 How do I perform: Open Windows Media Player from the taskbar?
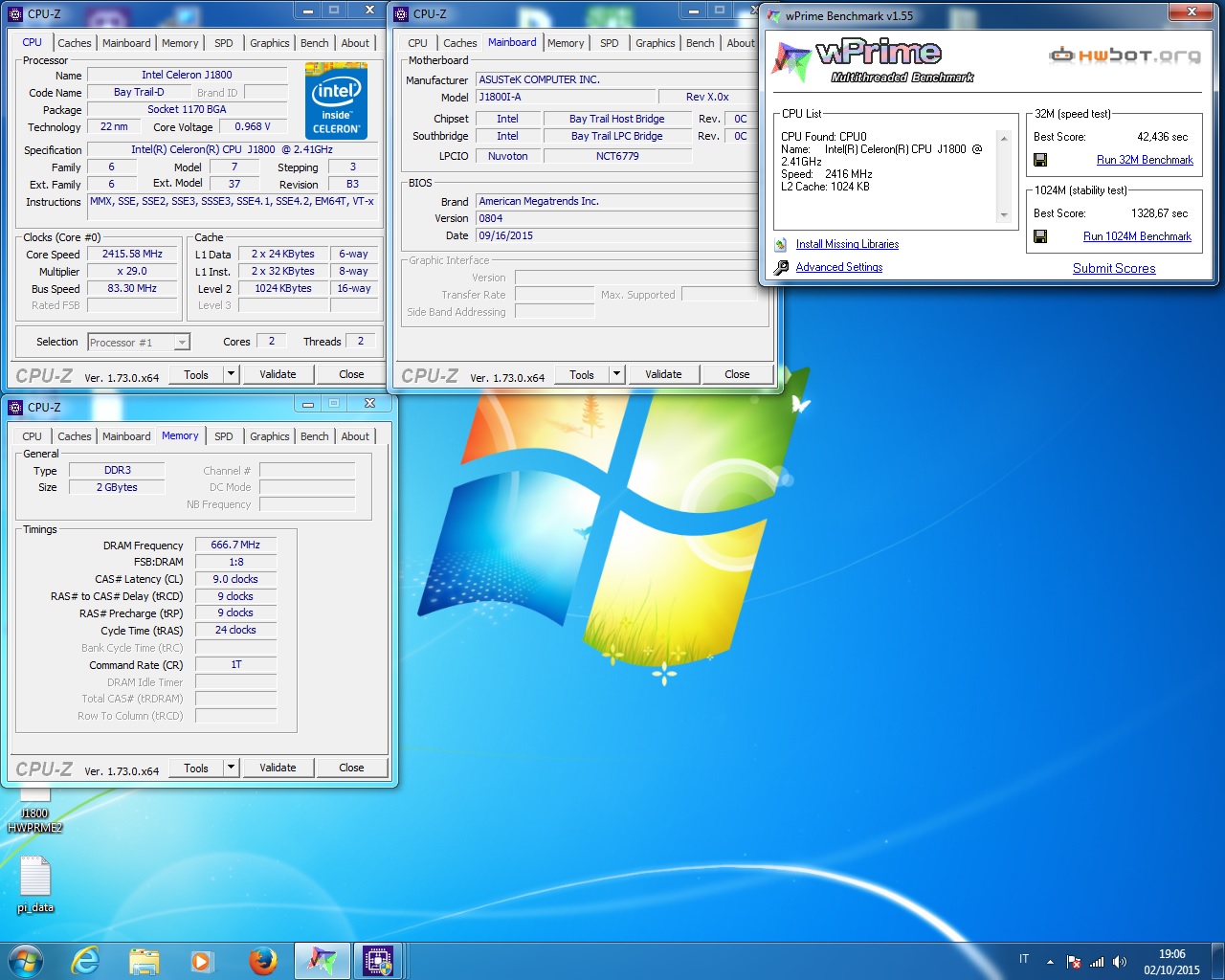pos(202,961)
